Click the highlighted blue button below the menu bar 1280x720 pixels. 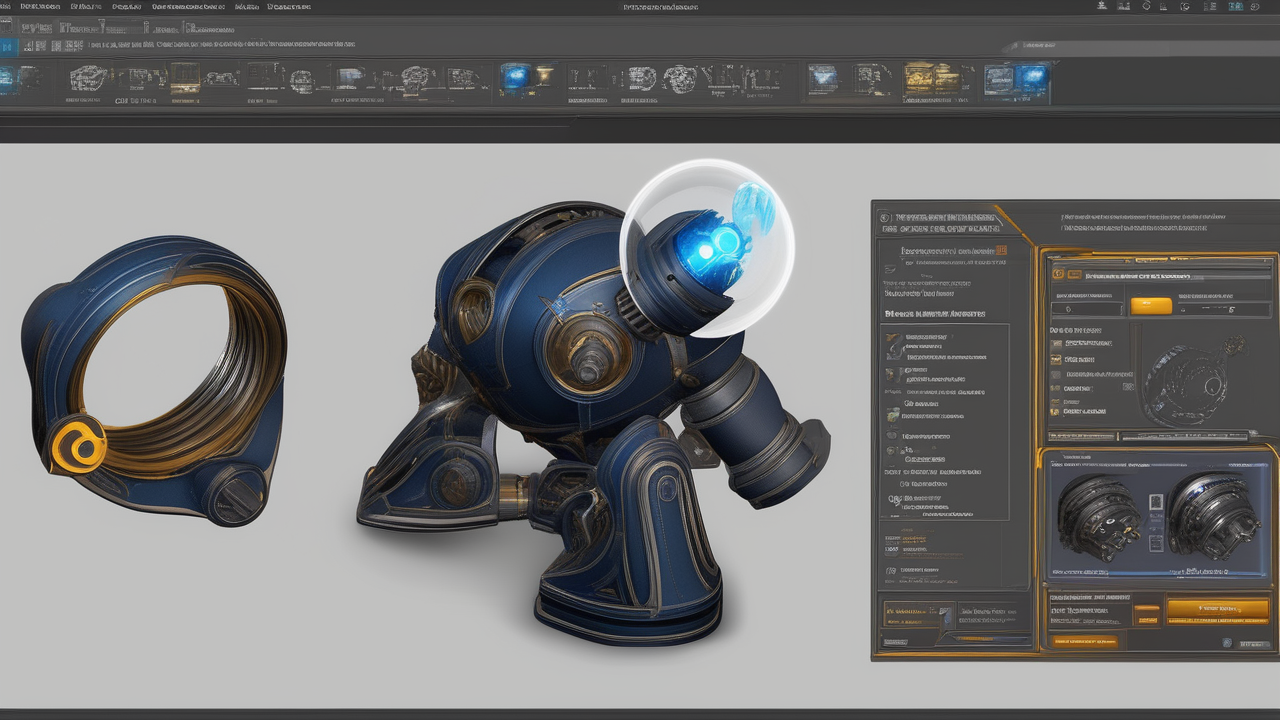(9, 45)
